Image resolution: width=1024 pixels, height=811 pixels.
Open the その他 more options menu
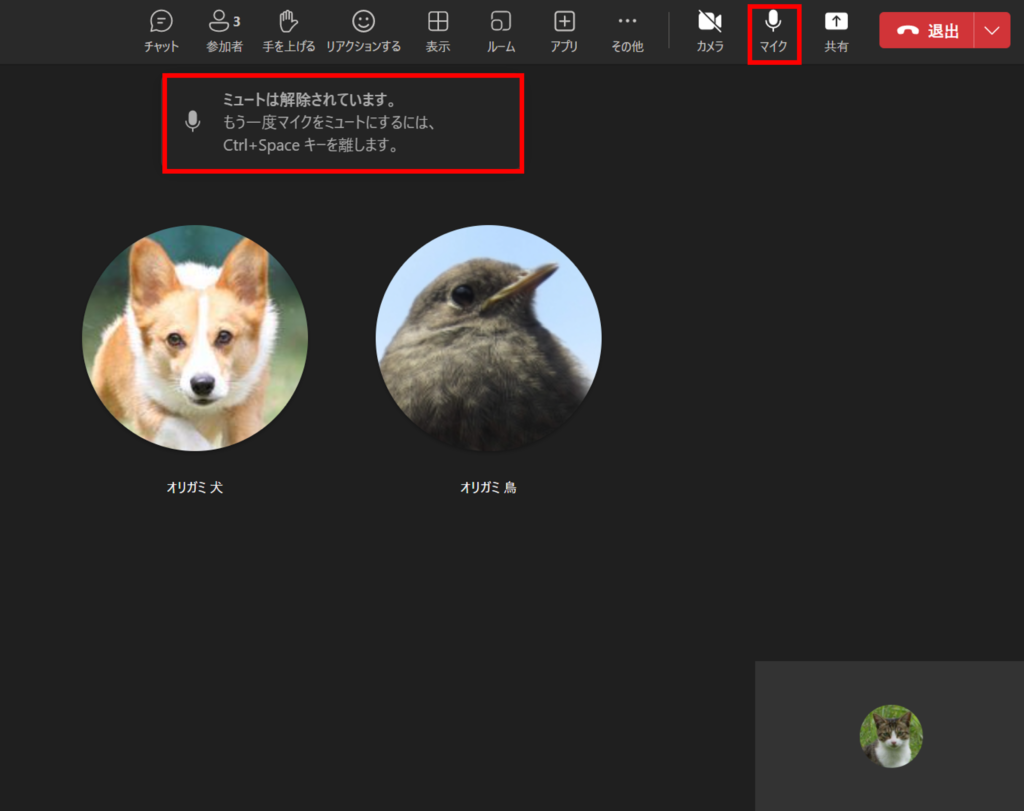point(627,31)
